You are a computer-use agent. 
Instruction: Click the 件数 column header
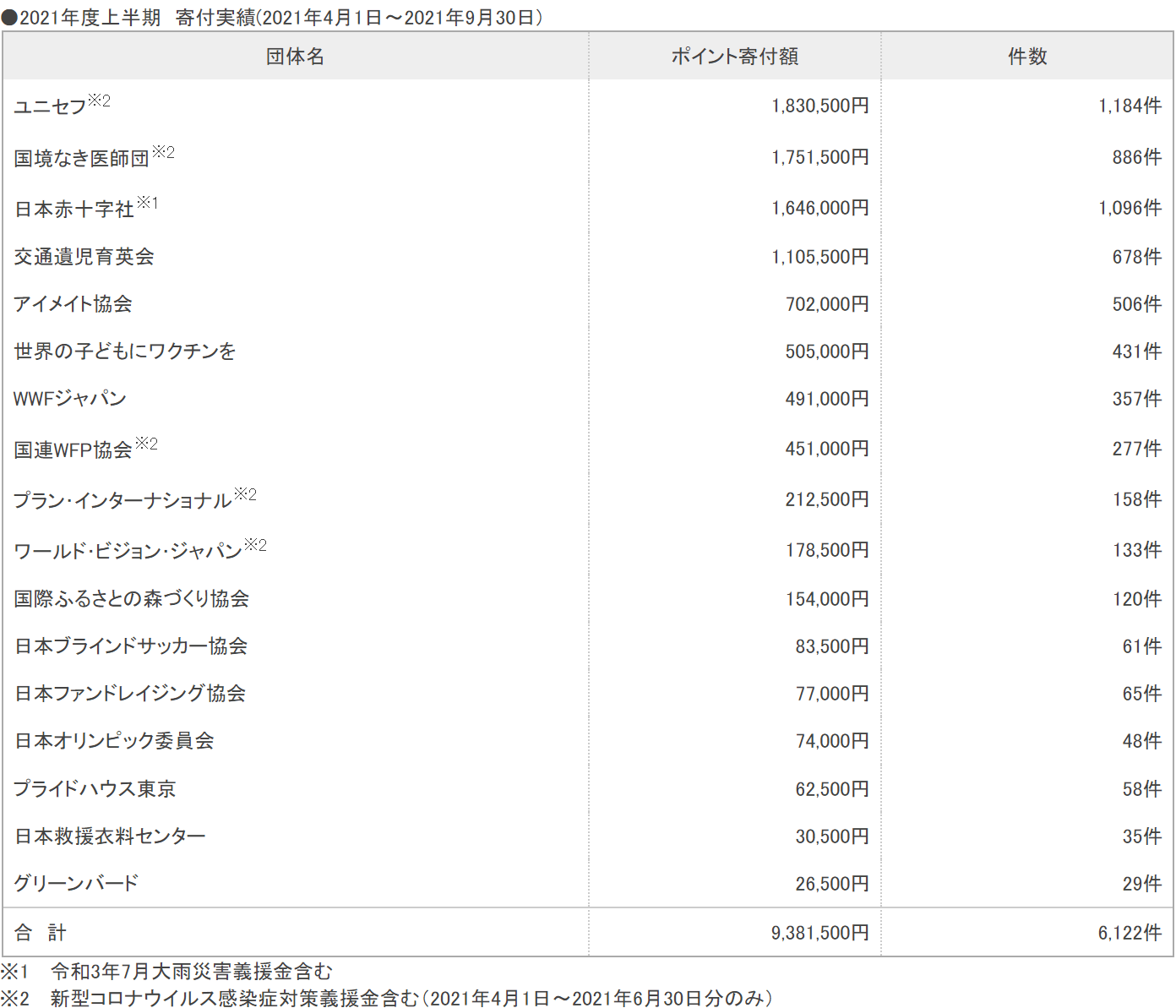1027,57
